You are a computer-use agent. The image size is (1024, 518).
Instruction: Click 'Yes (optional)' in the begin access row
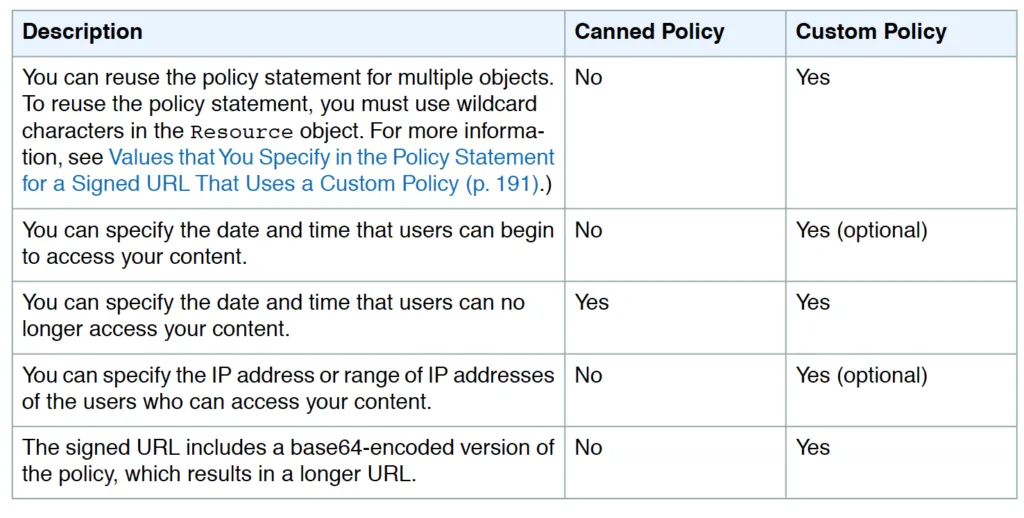click(x=861, y=231)
